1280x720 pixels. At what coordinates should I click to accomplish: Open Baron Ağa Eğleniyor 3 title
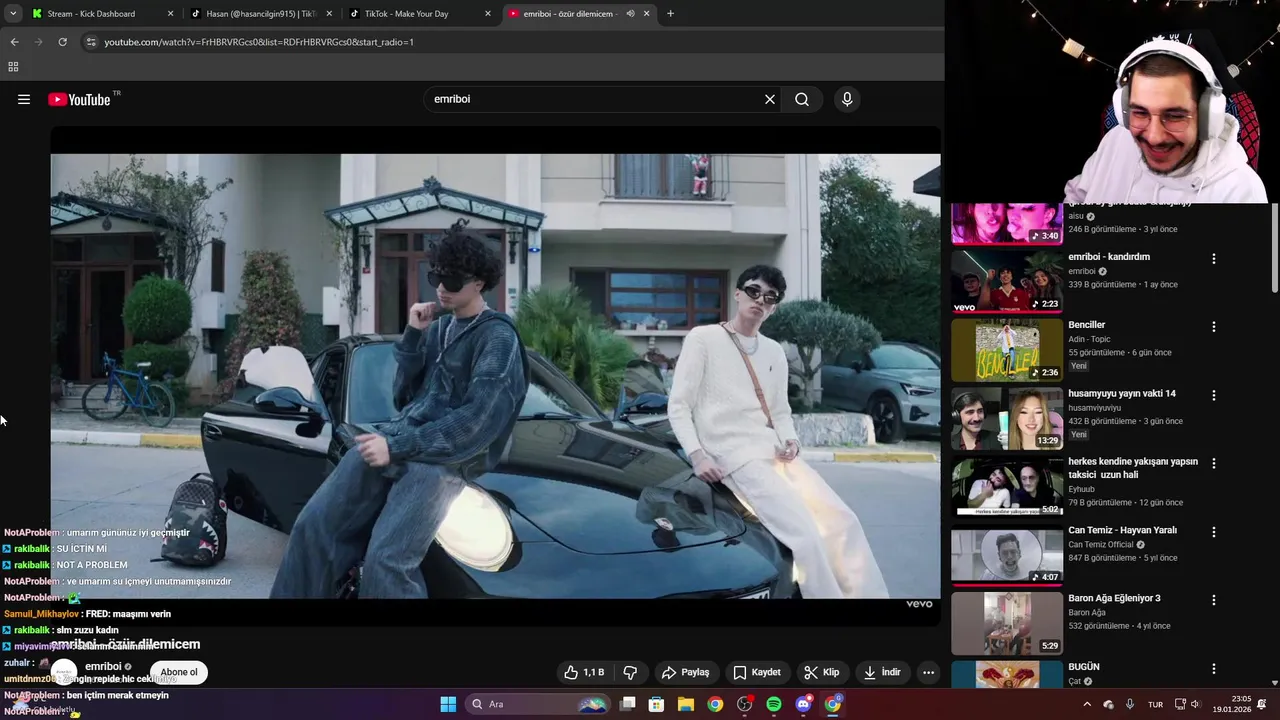[1114, 599]
